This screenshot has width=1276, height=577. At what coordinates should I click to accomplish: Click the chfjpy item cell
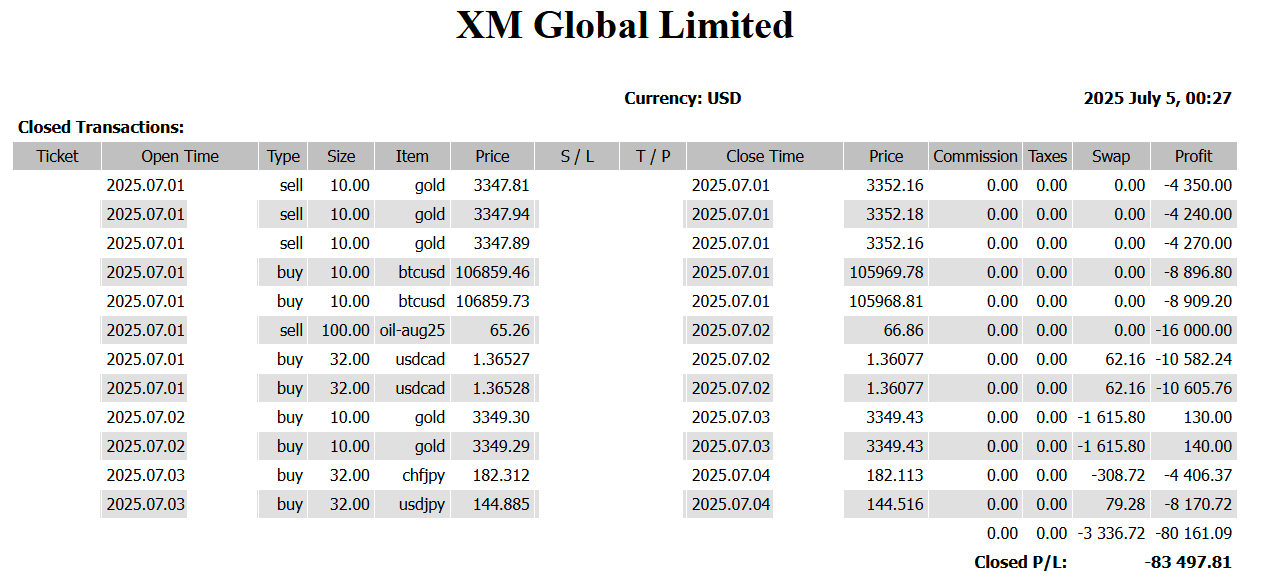(424, 475)
